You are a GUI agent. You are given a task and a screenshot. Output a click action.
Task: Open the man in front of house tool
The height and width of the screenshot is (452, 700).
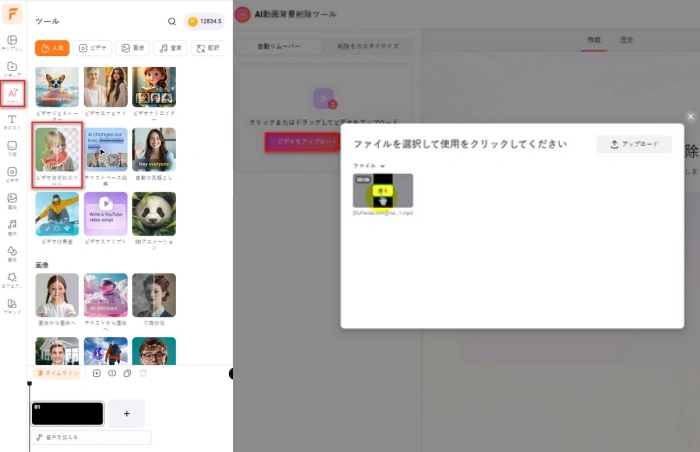point(57,351)
